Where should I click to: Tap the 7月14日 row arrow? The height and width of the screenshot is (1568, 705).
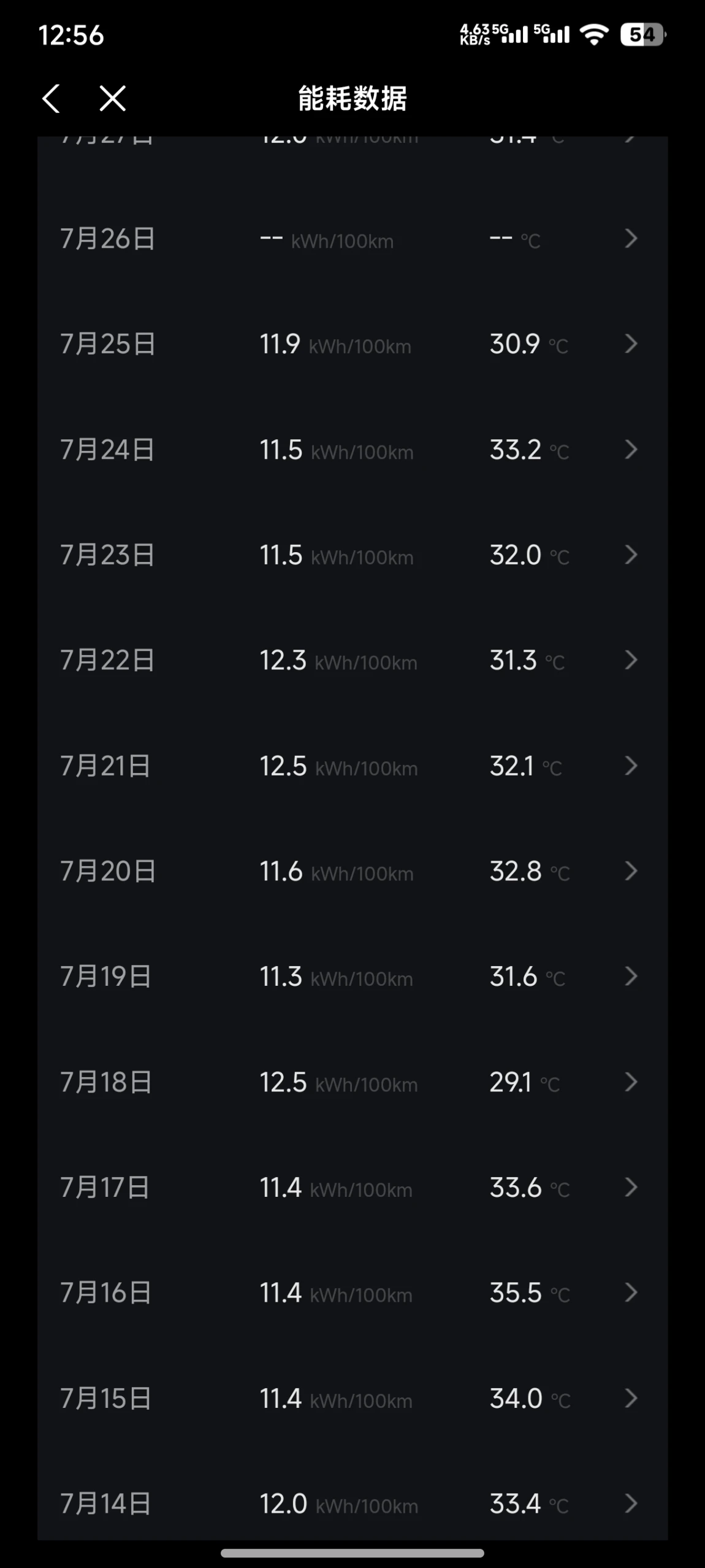pos(631,1504)
